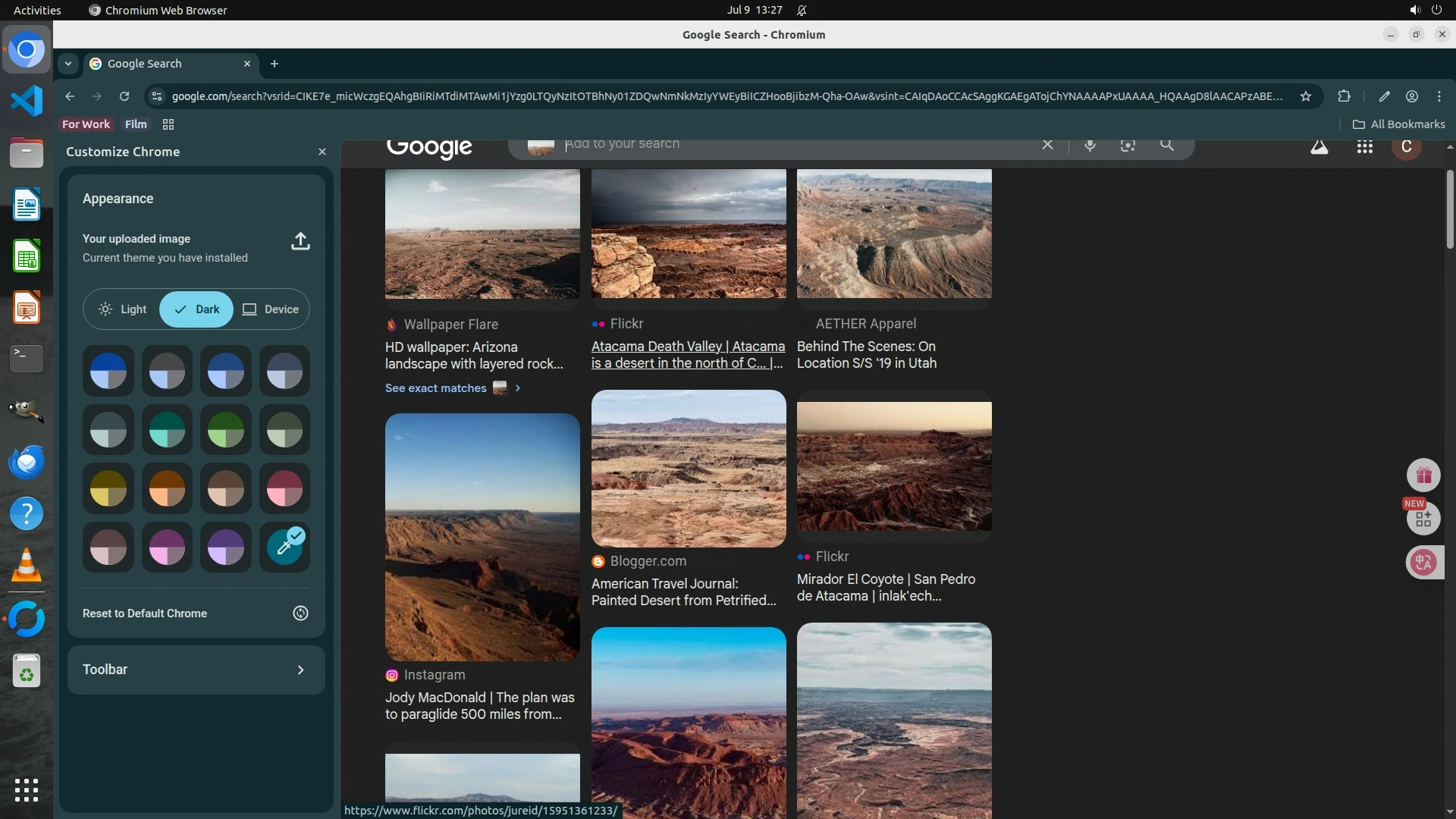
Task: Click the voice search microphone icon
Action: point(1089,145)
